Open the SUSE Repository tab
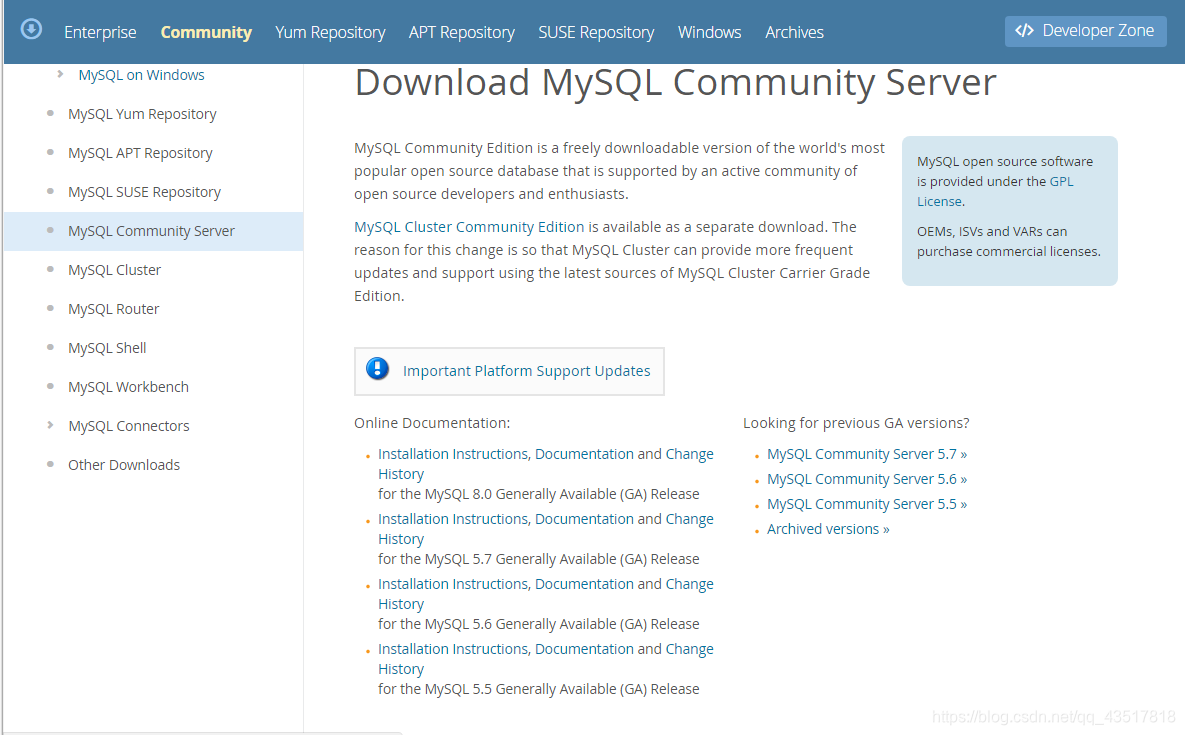This screenshot has width=1185, height=735. click(596, 32)
